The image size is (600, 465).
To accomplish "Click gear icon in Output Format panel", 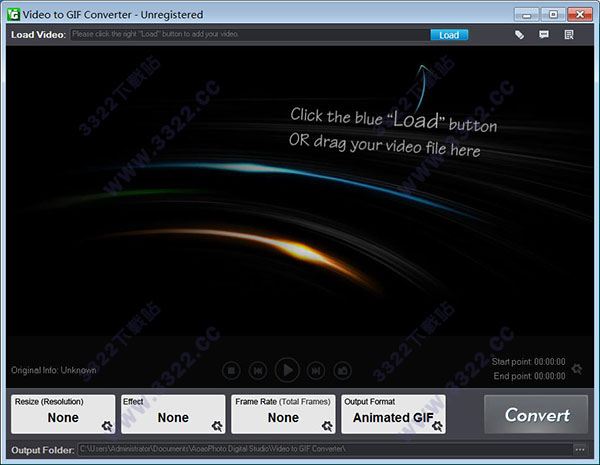I will [437, 426].
